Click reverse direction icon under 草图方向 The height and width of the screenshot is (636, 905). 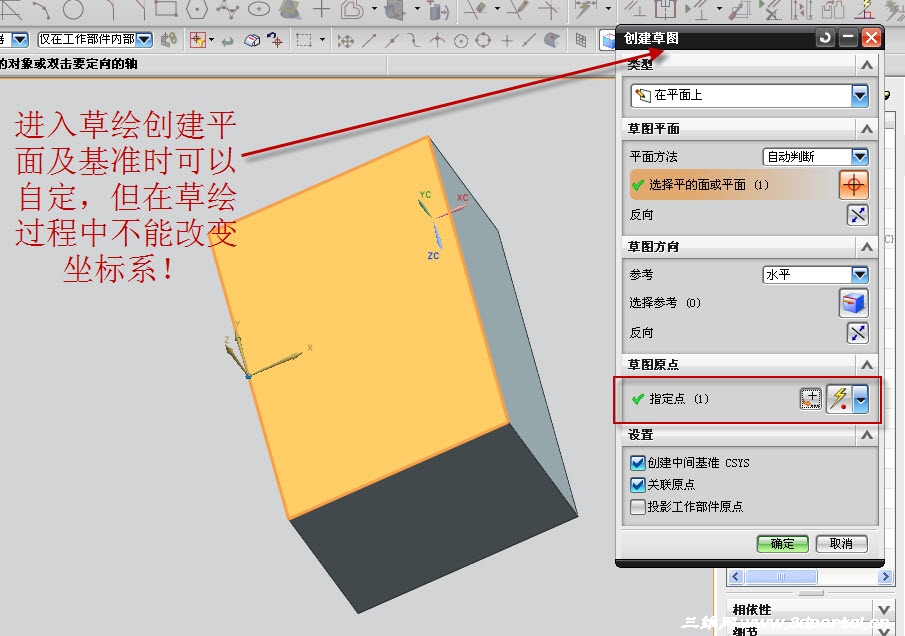858,332
